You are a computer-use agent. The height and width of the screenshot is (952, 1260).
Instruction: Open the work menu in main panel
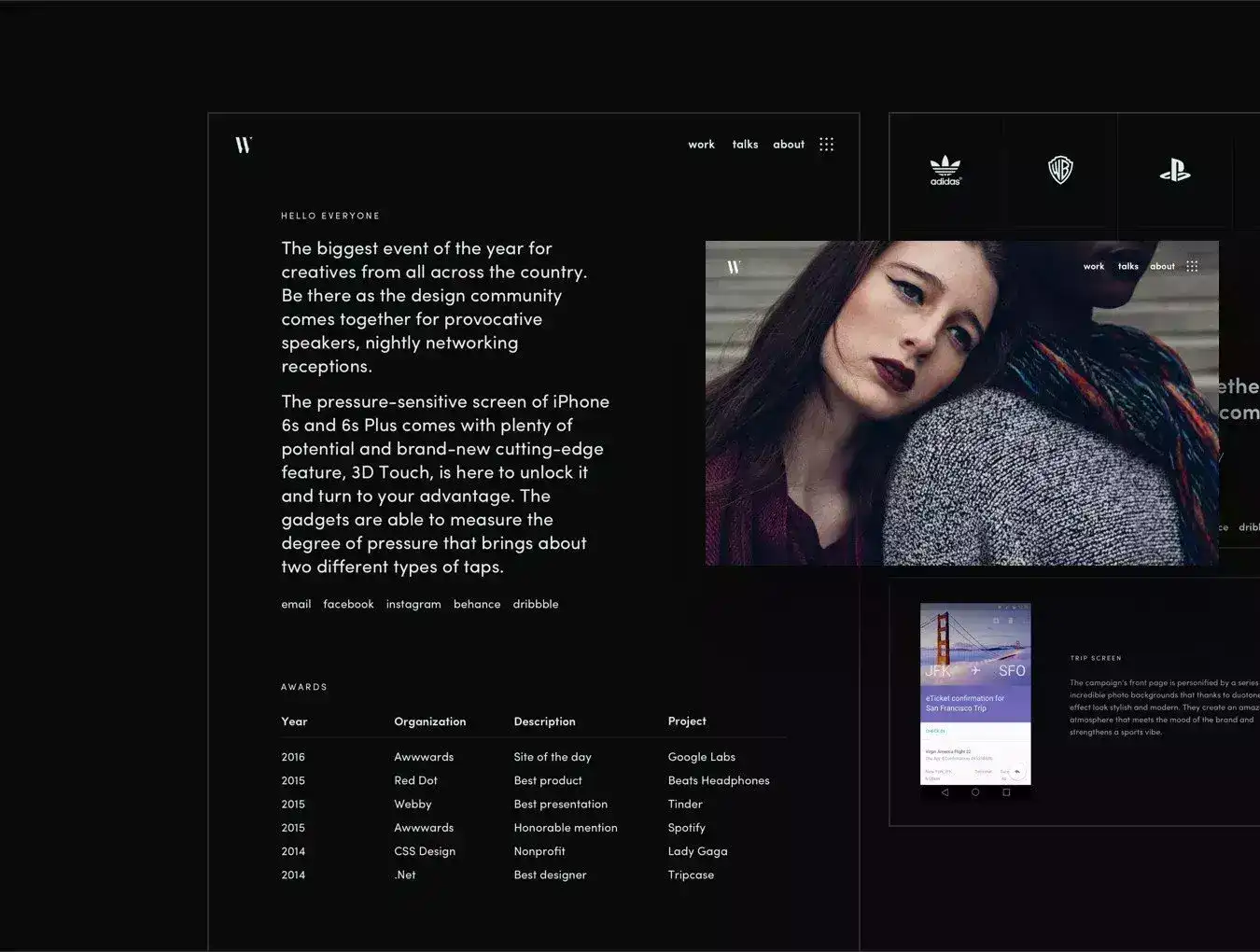[701, 145]
